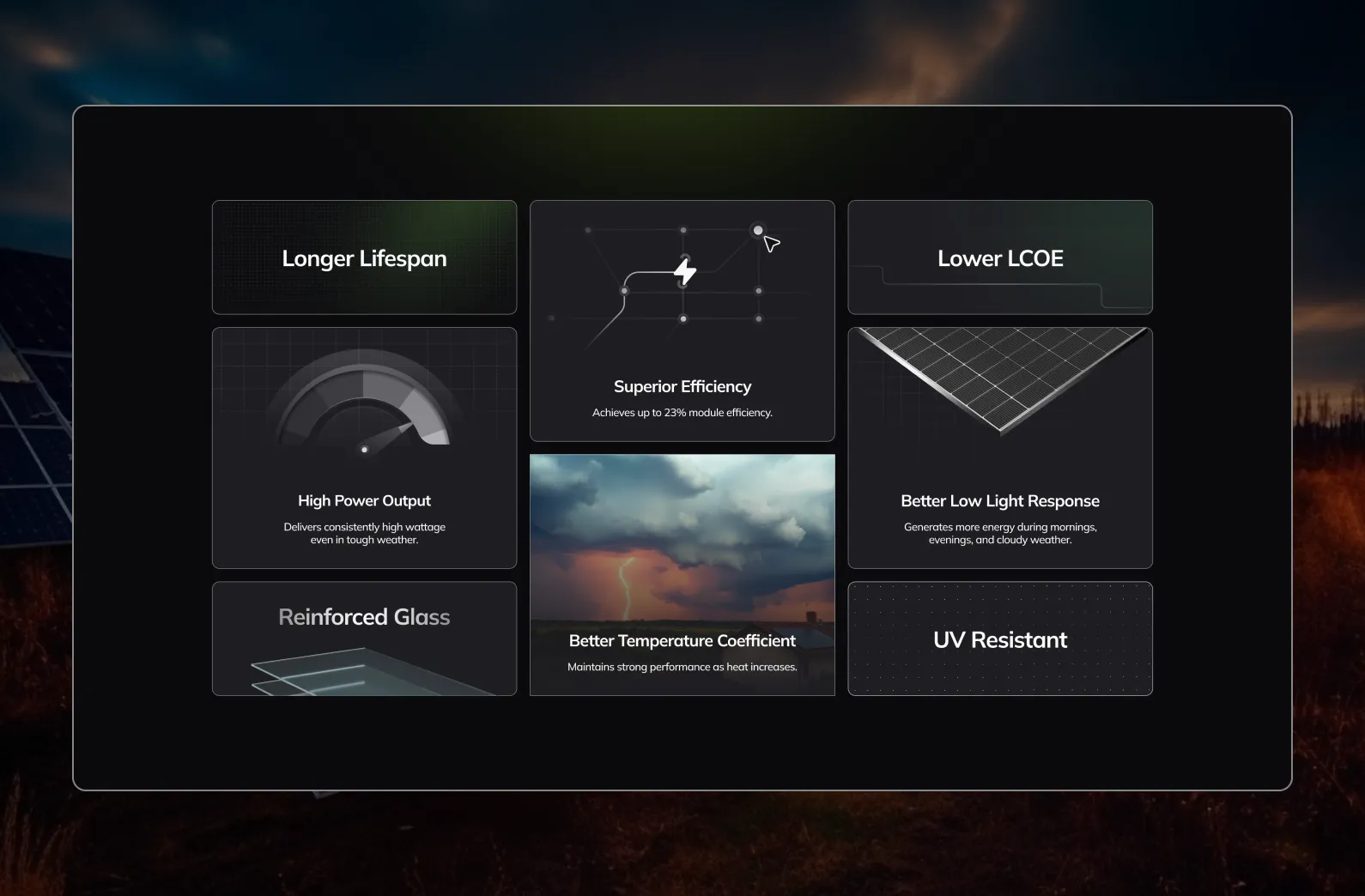The width and height of the screenshot is (1365, 896).
Task: Select the UV Resistant card
Action: pos(999,639)
